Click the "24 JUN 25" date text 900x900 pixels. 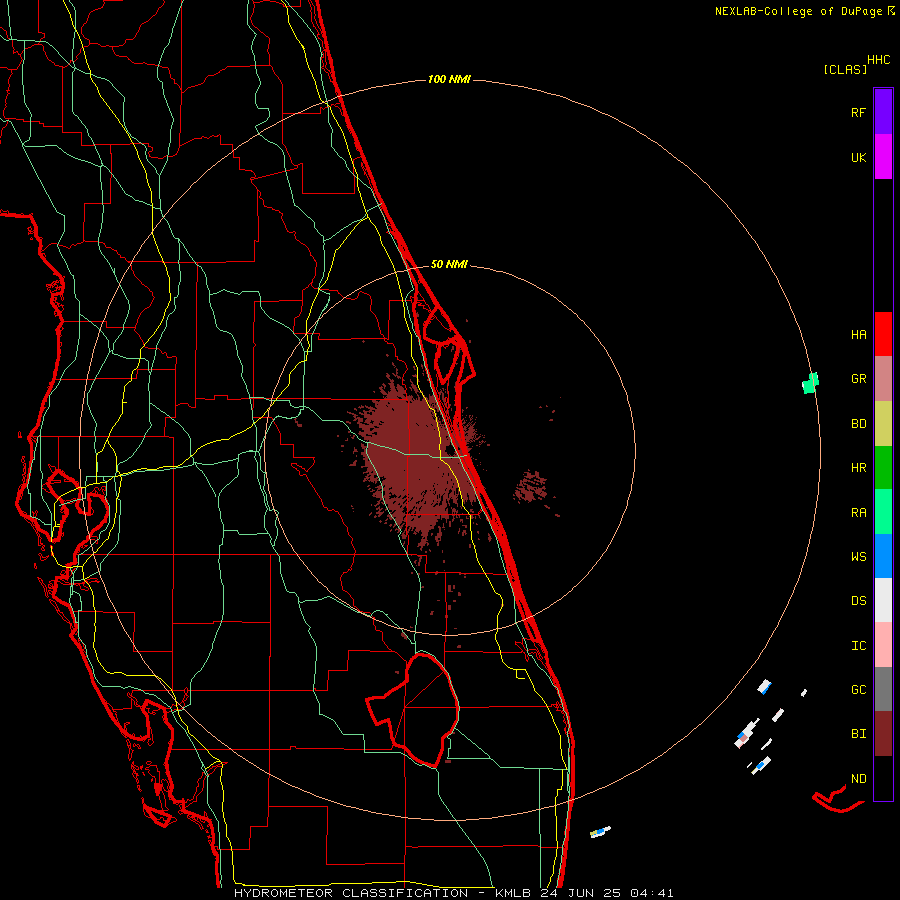(x=581, y=893)
